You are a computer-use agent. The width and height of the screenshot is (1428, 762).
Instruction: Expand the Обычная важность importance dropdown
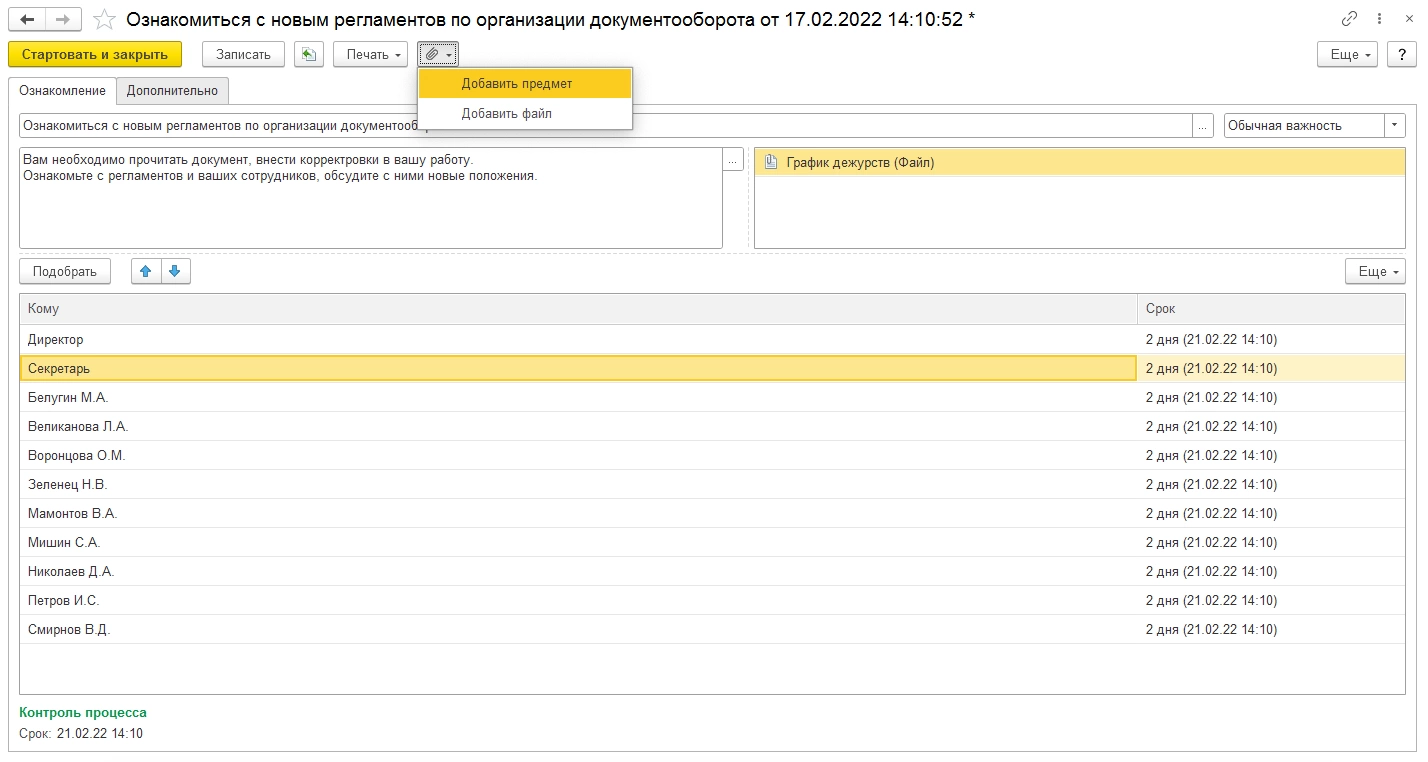(x=1395, y=126)
